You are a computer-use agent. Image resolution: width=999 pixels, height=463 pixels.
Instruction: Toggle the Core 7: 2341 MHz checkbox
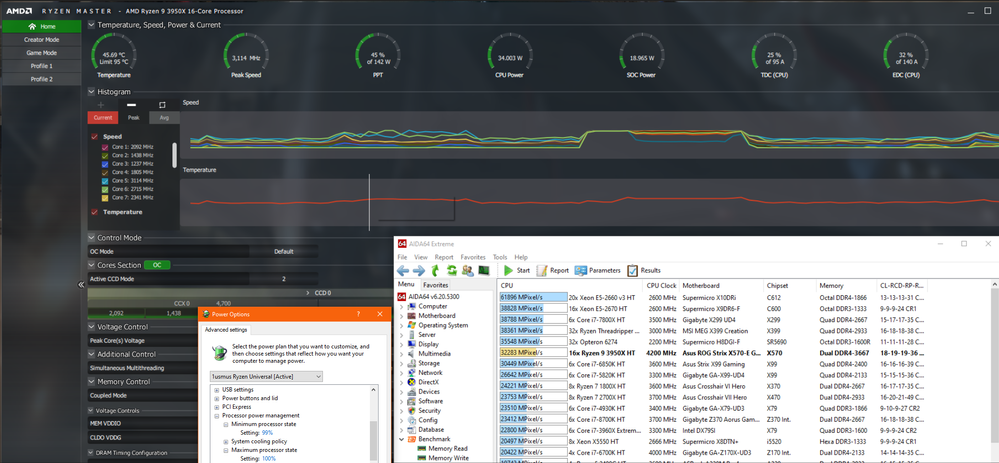coord(105,197)
